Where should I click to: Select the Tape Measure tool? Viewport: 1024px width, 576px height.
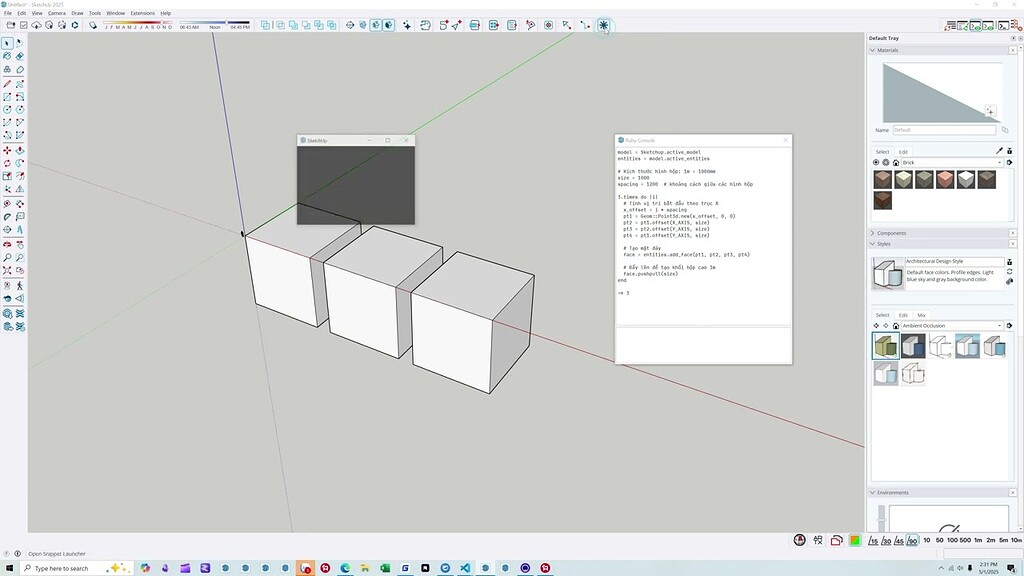click(x=7, y=202)
